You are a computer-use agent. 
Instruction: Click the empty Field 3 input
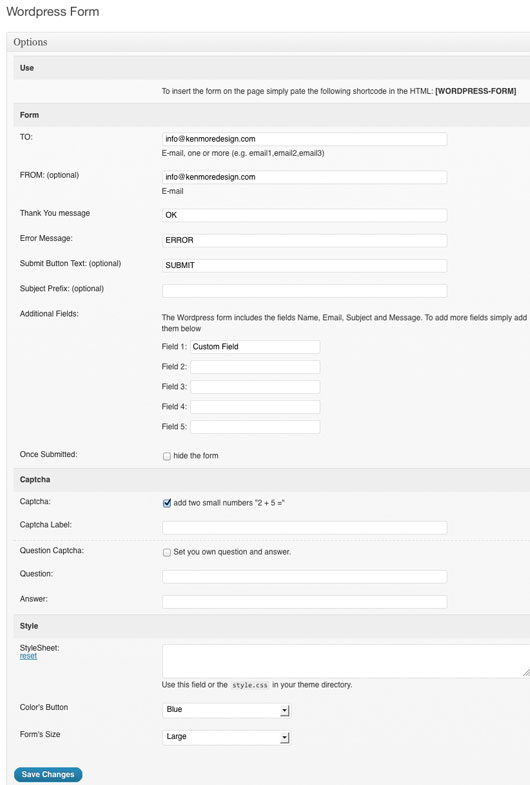255,386
